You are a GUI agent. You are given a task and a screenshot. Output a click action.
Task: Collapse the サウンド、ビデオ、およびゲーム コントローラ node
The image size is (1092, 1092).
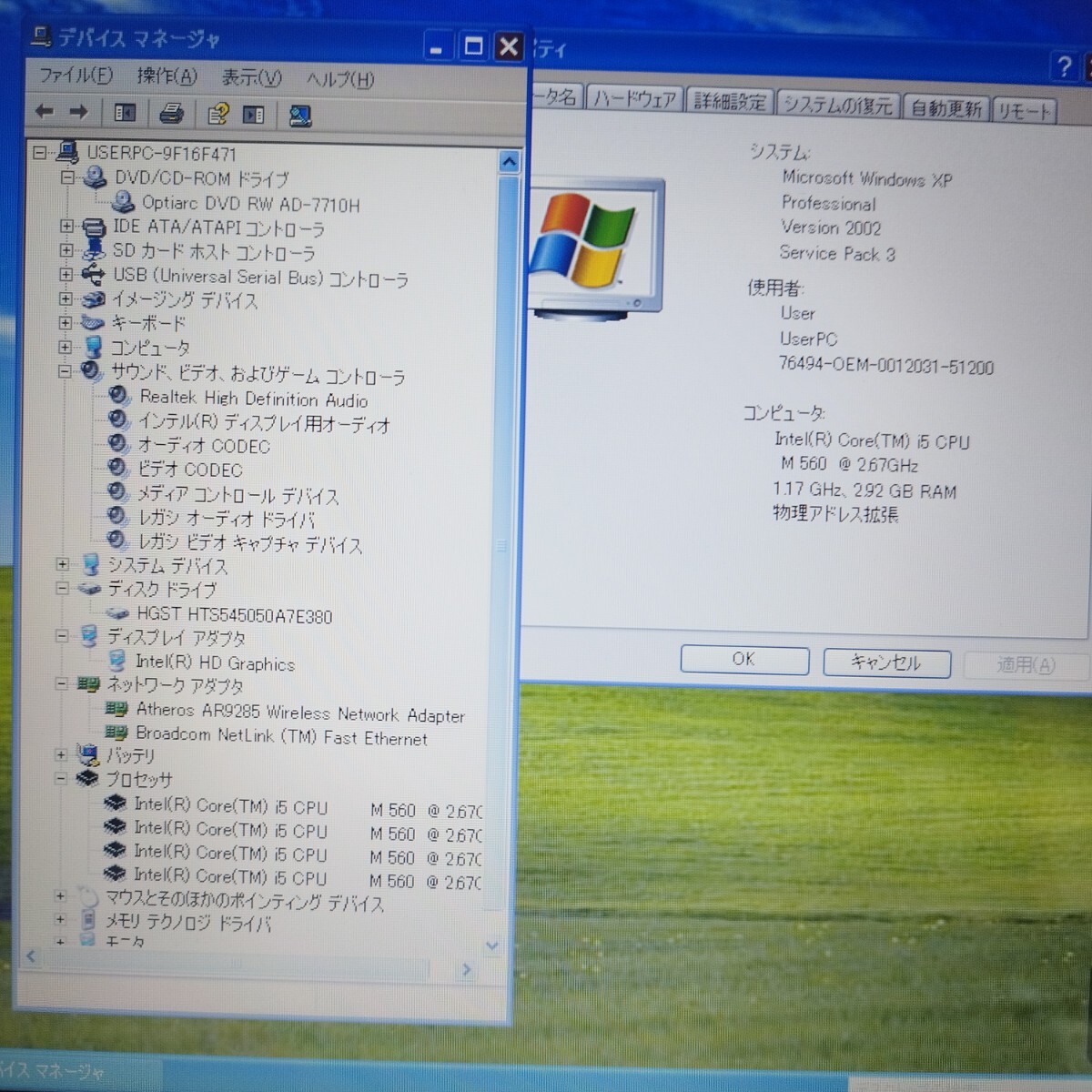click(x=65, y=371)
